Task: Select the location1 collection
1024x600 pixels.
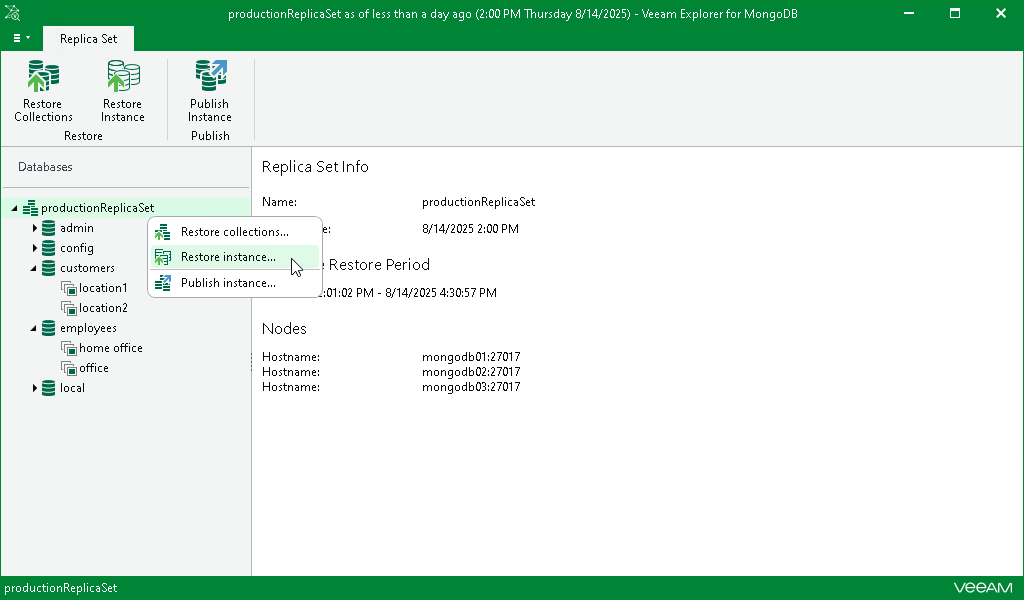Action: point(103,288)
